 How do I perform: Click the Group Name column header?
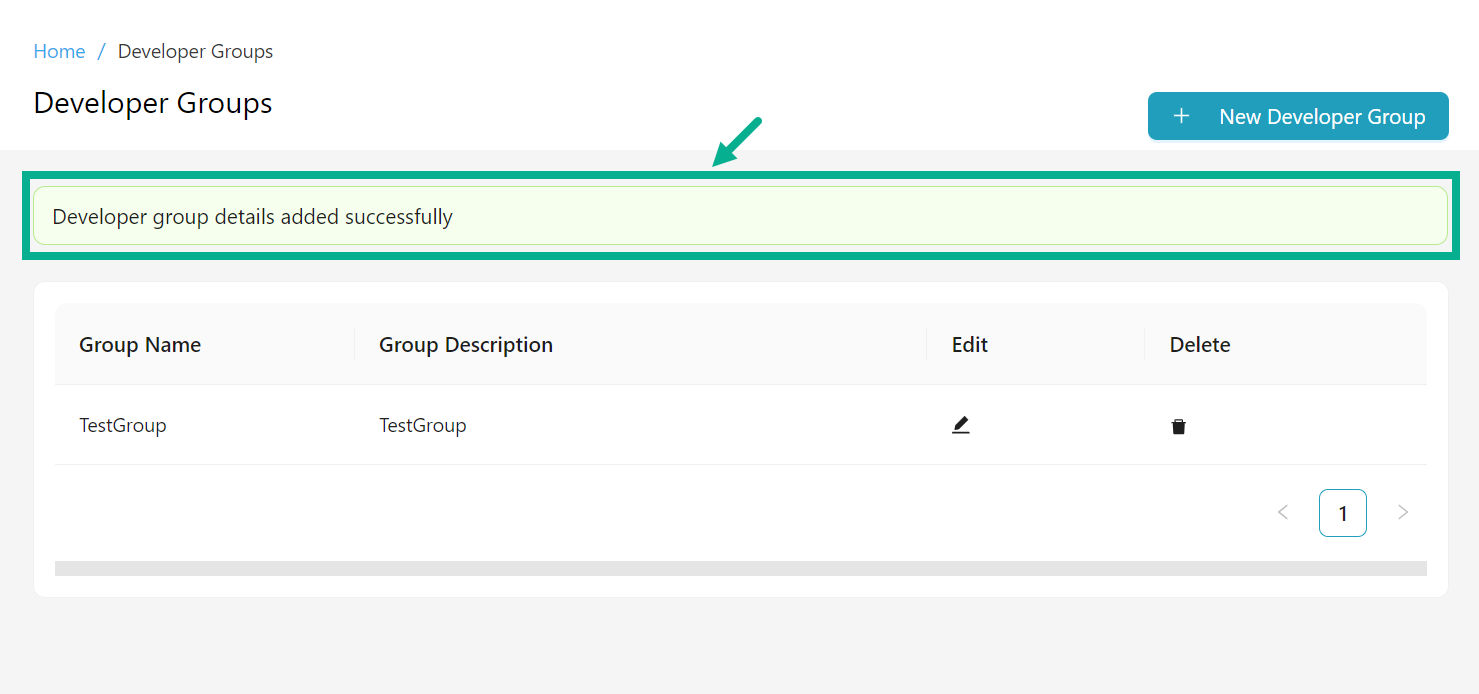click(x=140, y=344)
